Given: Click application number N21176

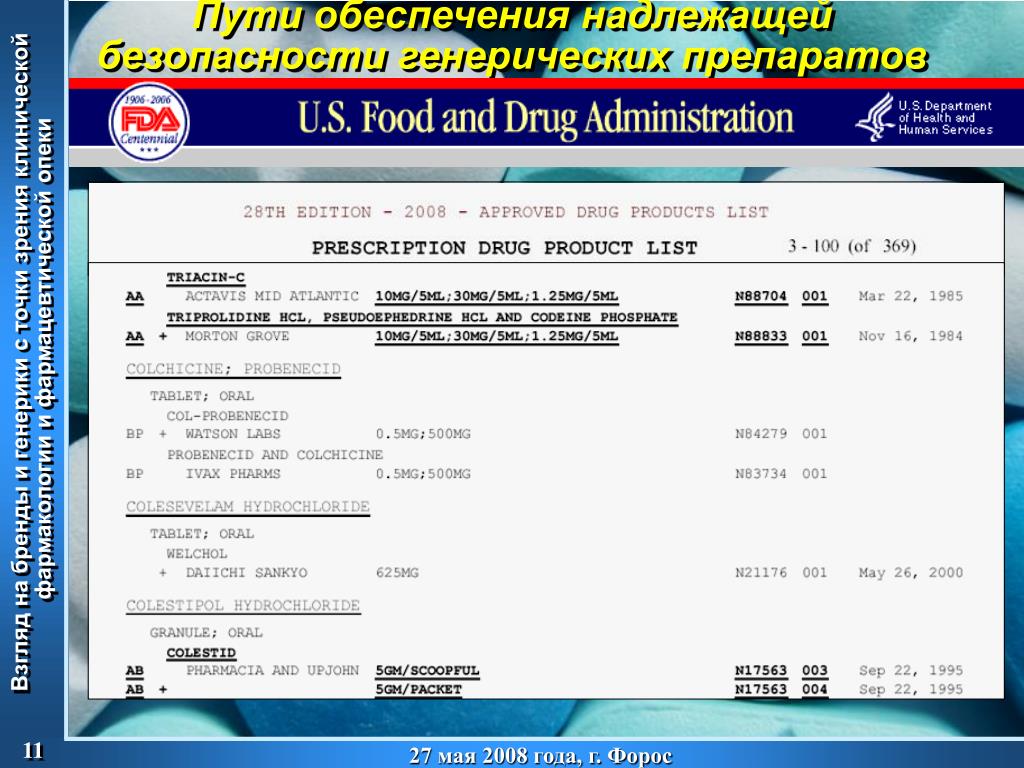Looking at the screenshot, I should point(761,573).
